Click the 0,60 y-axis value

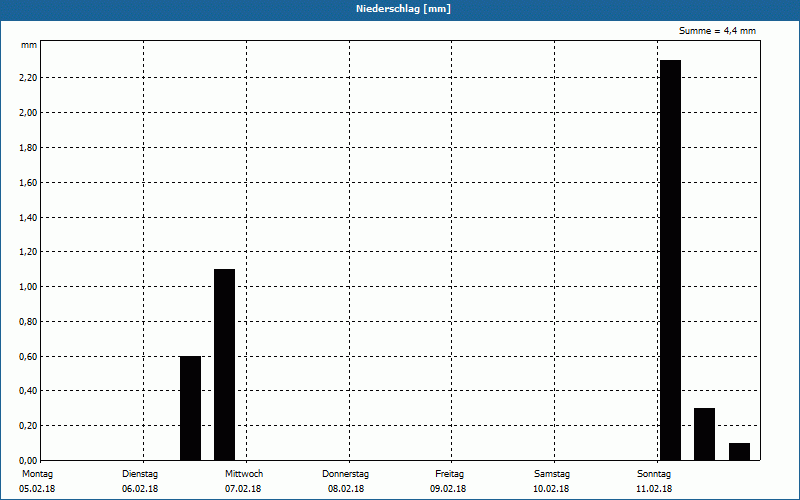click(28, 357)
